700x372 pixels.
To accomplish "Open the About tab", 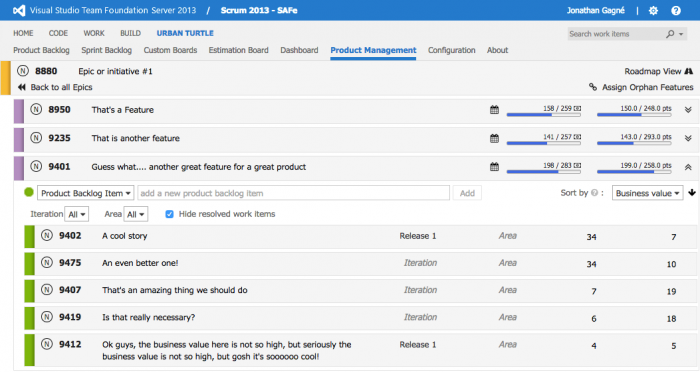I will click(x=497, y=50).
